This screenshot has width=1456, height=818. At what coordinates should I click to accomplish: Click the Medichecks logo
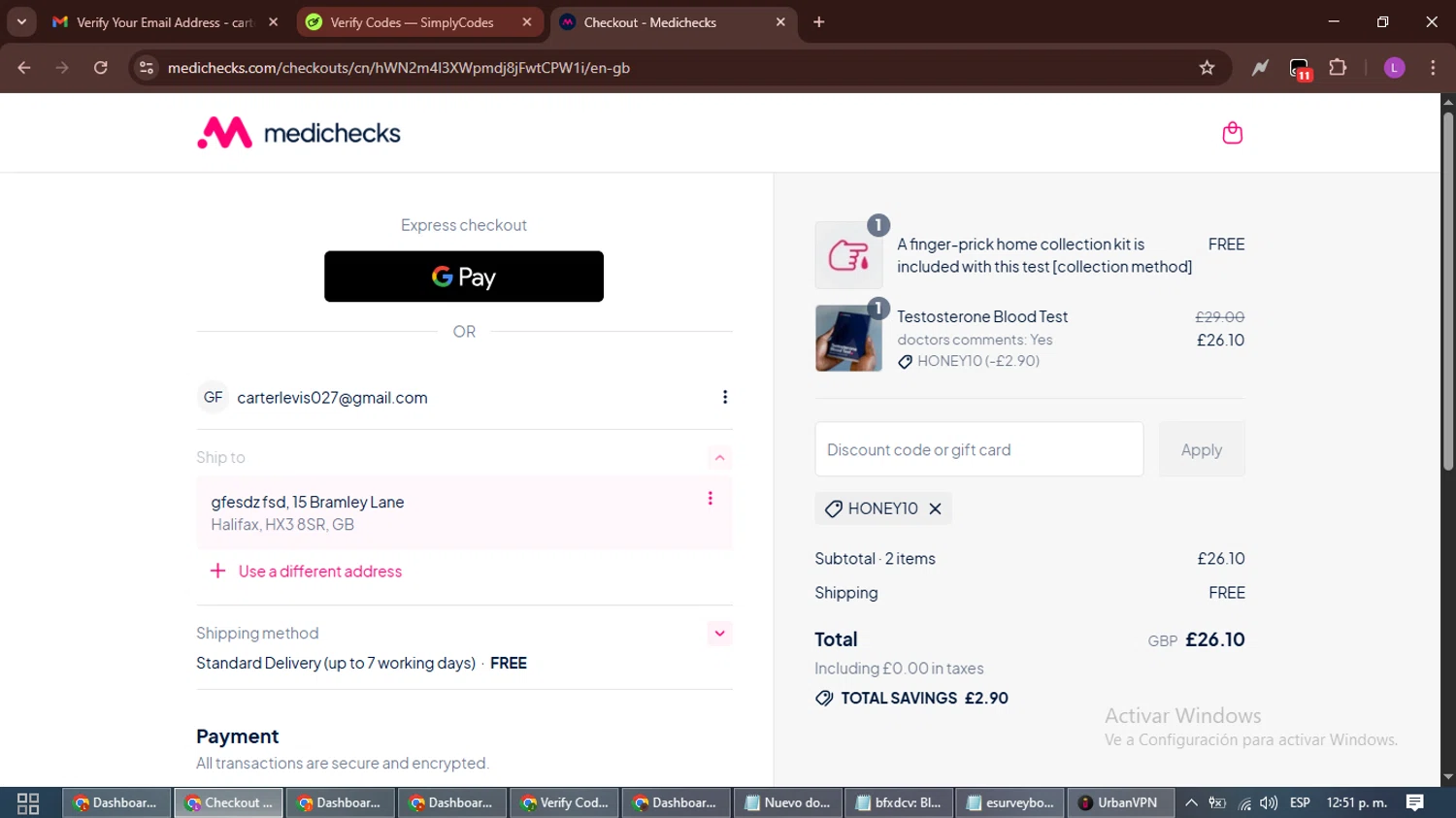(x=299, y=133)
